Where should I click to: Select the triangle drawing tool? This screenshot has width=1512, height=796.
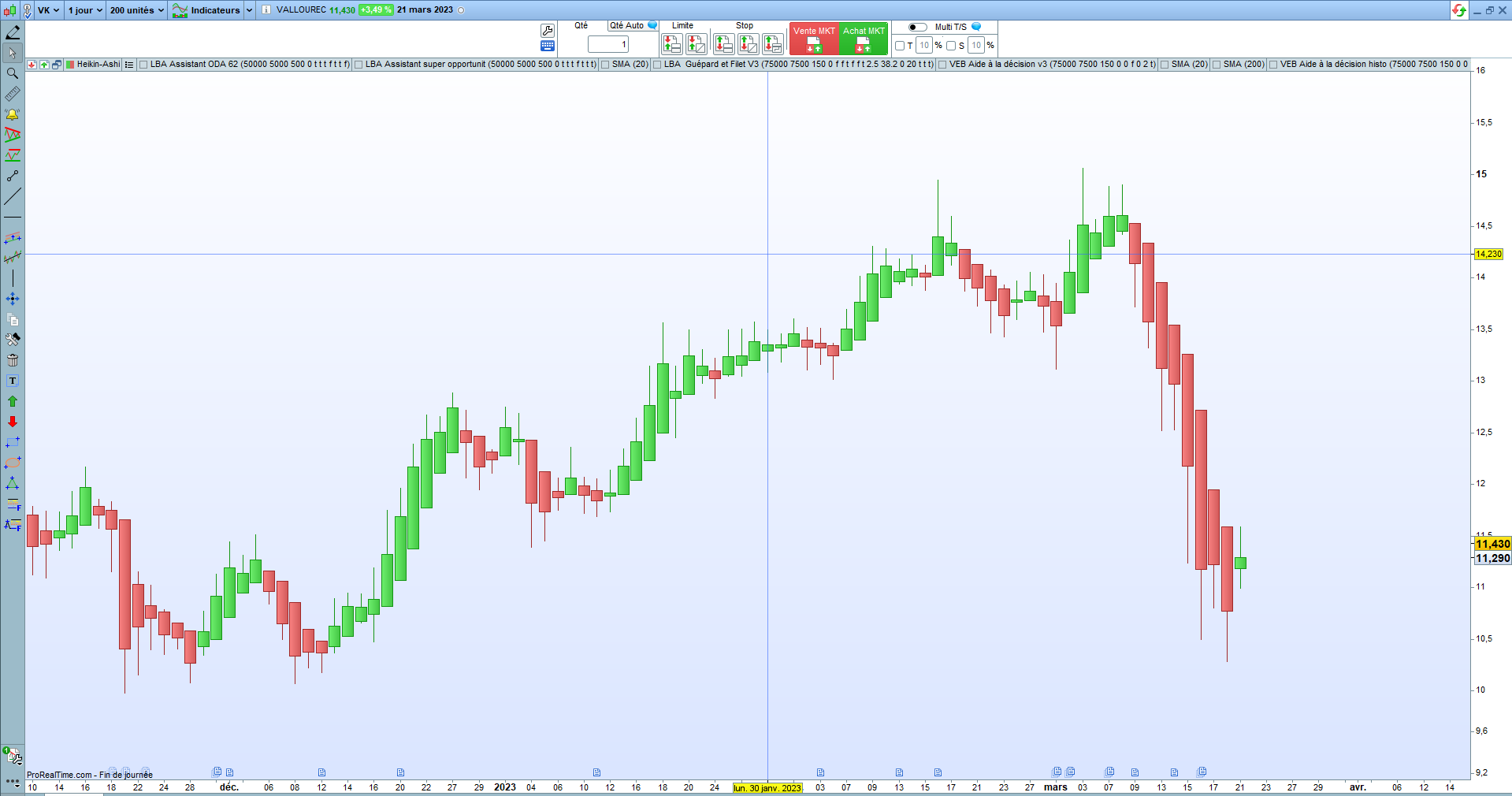tap(13, 483)
